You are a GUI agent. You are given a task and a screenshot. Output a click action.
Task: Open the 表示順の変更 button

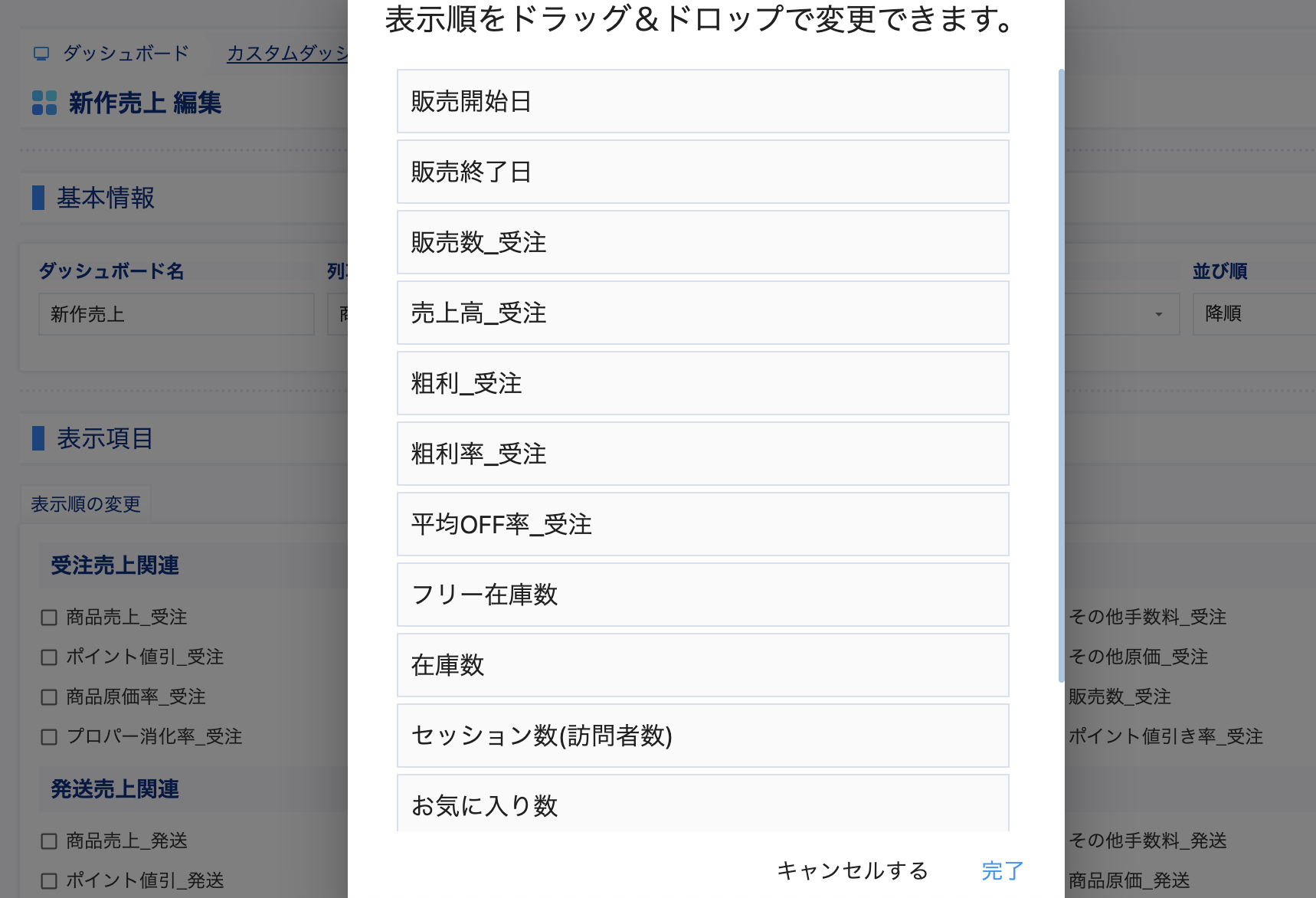[86, 504]
